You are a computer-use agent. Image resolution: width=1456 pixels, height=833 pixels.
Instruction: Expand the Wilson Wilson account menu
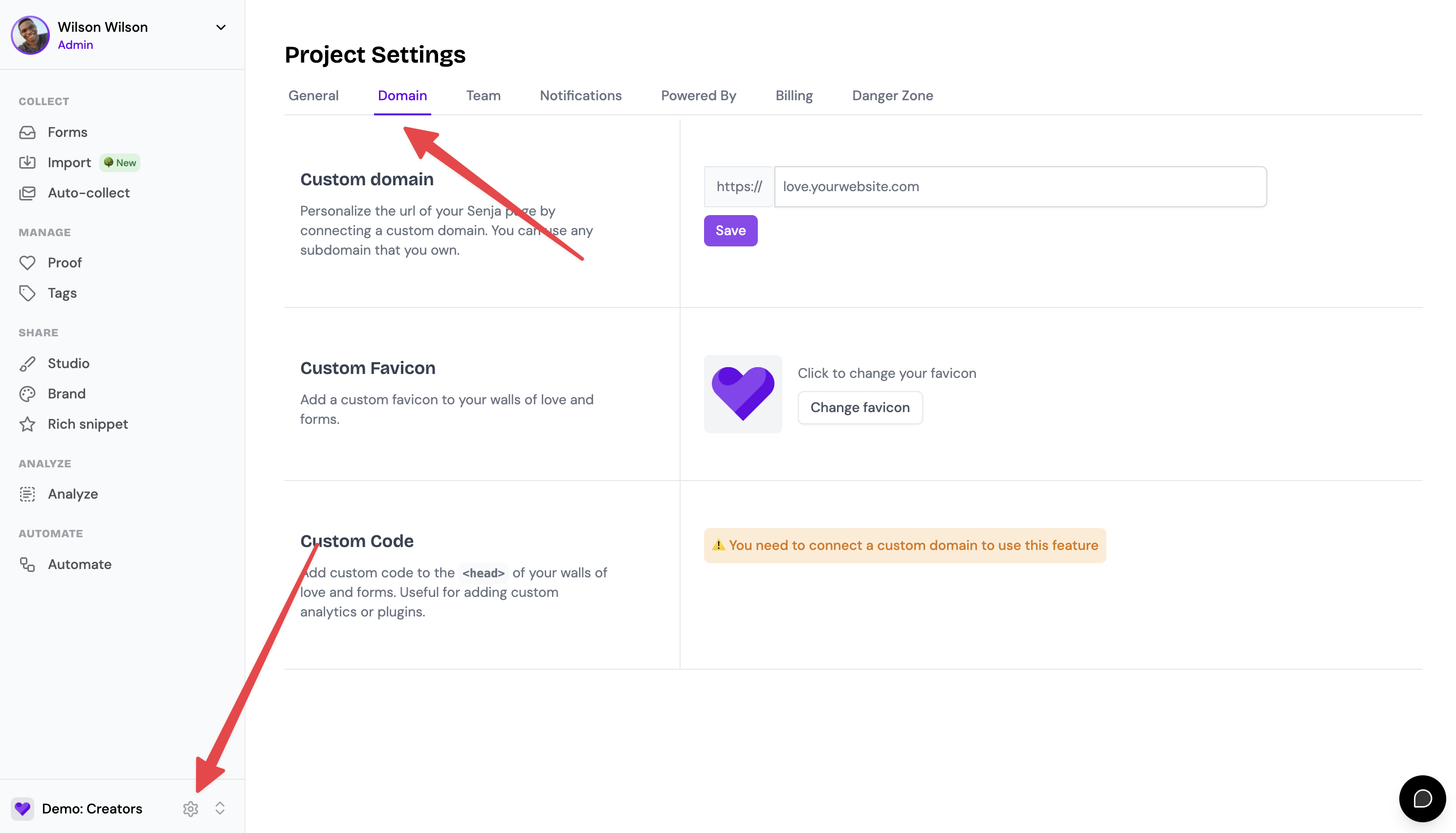[221, 27]
